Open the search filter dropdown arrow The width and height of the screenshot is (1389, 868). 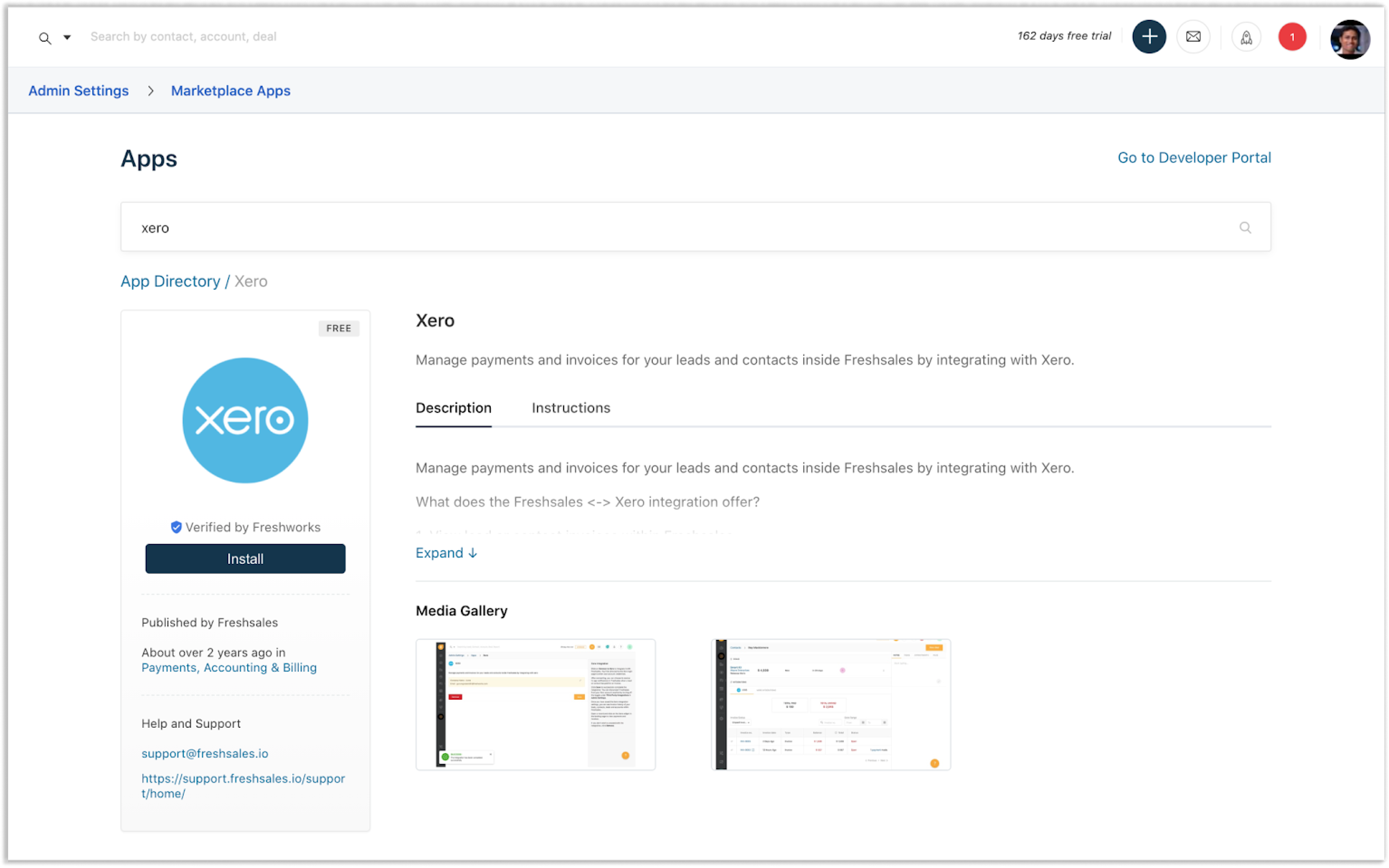pos(67,37)
